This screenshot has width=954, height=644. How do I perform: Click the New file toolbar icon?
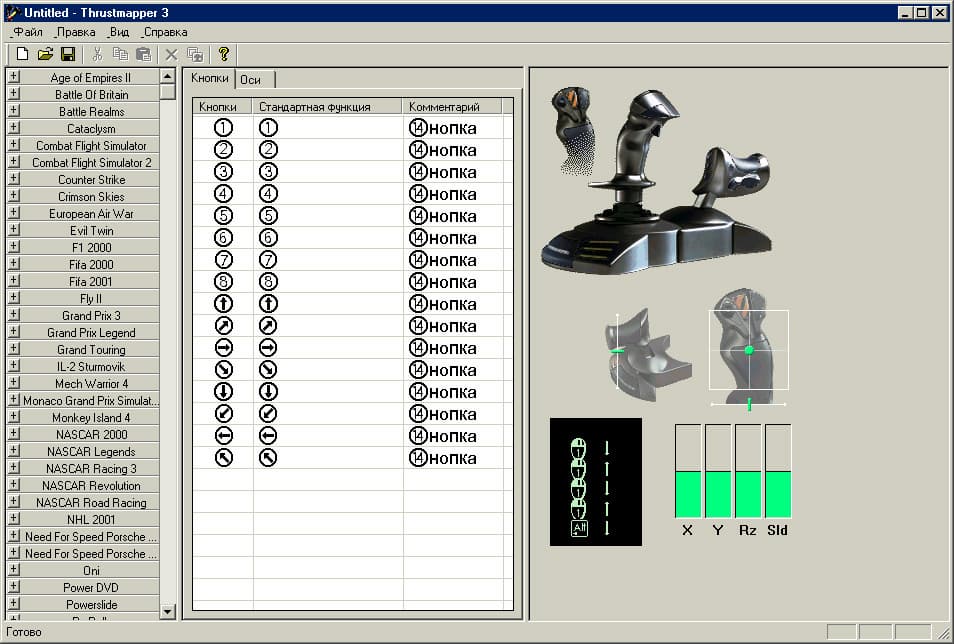[23, 54]
